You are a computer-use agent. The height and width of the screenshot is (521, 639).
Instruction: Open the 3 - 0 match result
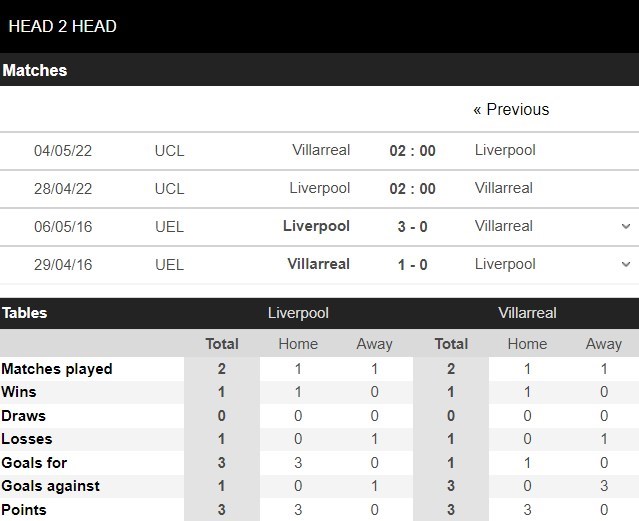coord(412,227)
